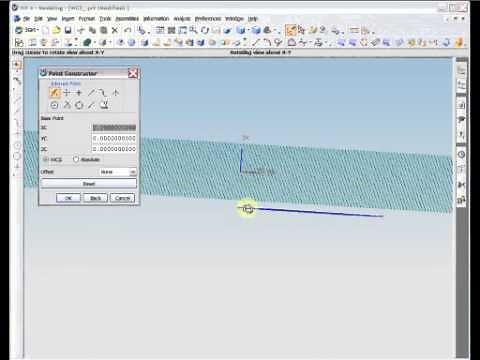Click the Undo arrow toolbar icon
Image resolution: width=480 pixels, height=360 pixels.
pyautogui.click(x=128, y=30)
